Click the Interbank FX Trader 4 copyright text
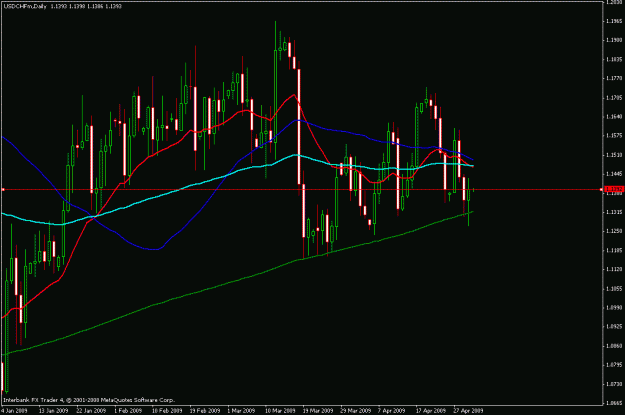The height and width of the screenshot is (415, 625). tap(89, 400)
